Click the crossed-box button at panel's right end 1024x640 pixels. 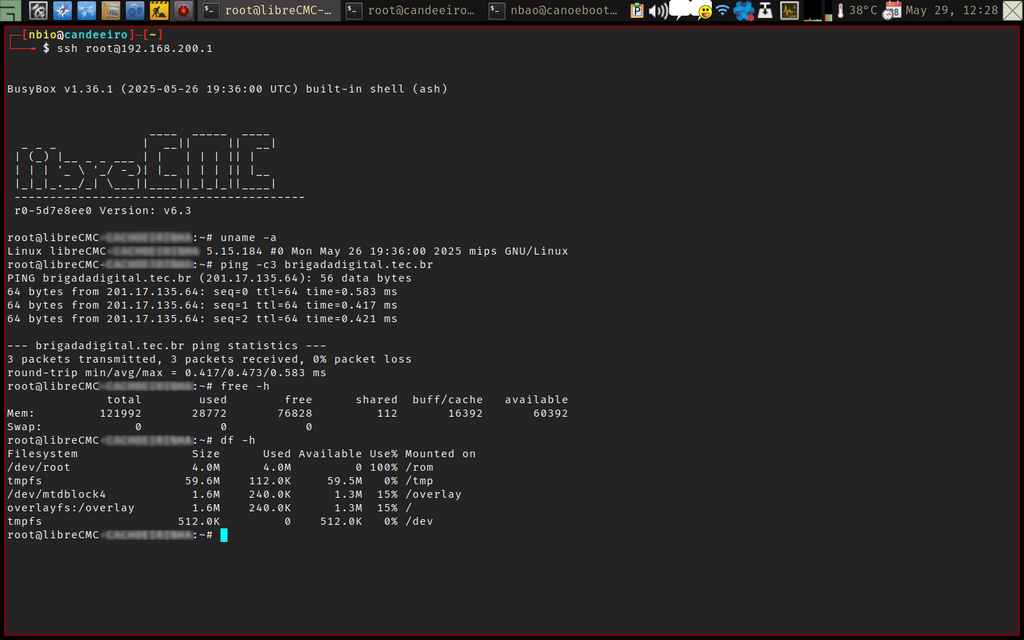1012,11
